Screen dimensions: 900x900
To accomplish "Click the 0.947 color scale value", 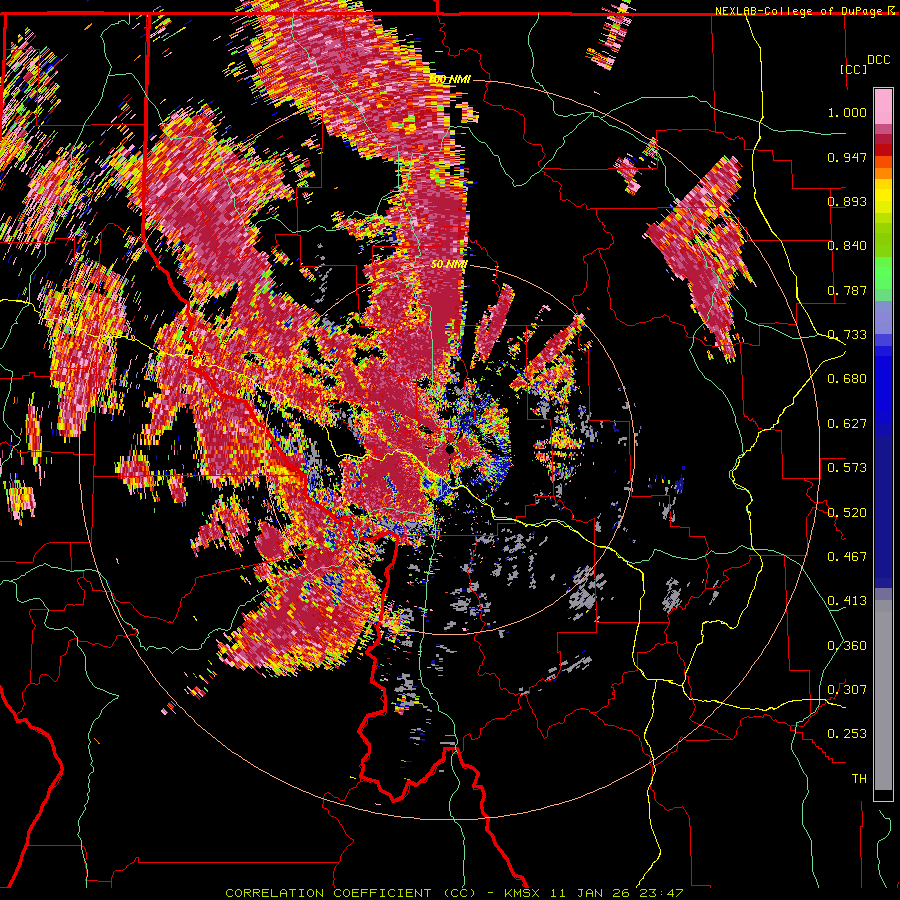I will 847,157.
